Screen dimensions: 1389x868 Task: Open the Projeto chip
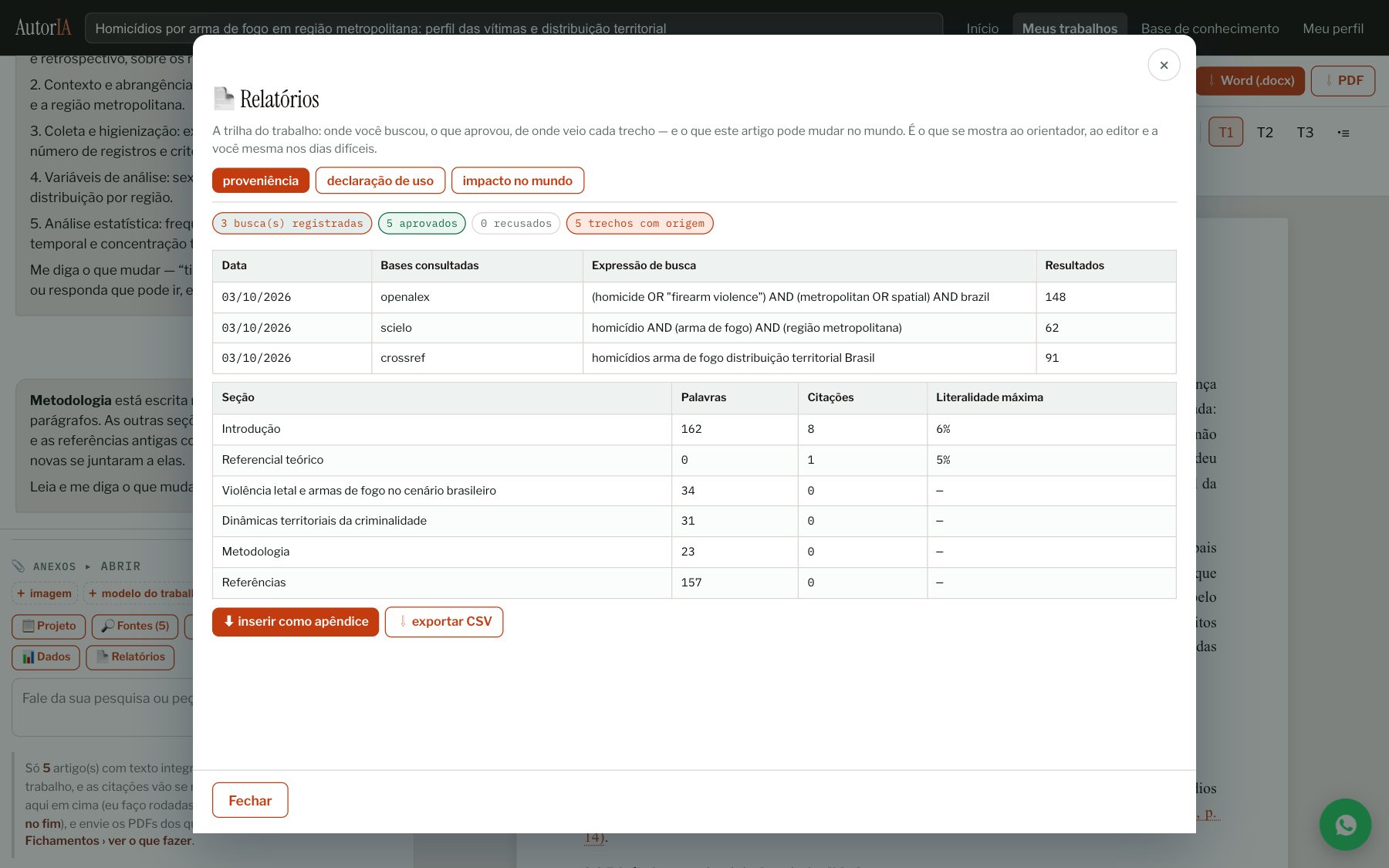(x=49, y=626)
